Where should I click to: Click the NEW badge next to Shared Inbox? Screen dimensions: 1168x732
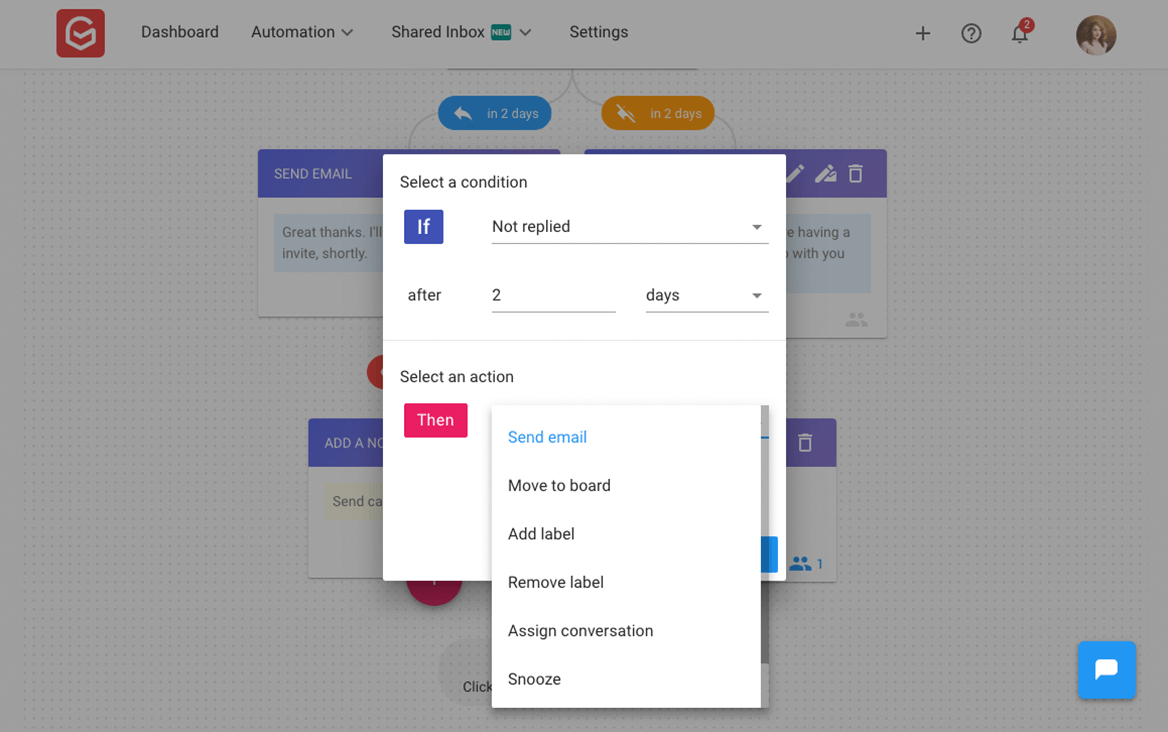point(501,32)
